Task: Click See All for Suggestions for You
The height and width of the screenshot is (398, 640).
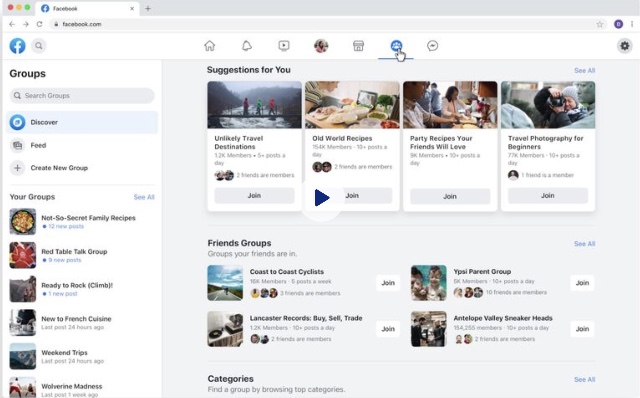Action: tap(584, 71)
